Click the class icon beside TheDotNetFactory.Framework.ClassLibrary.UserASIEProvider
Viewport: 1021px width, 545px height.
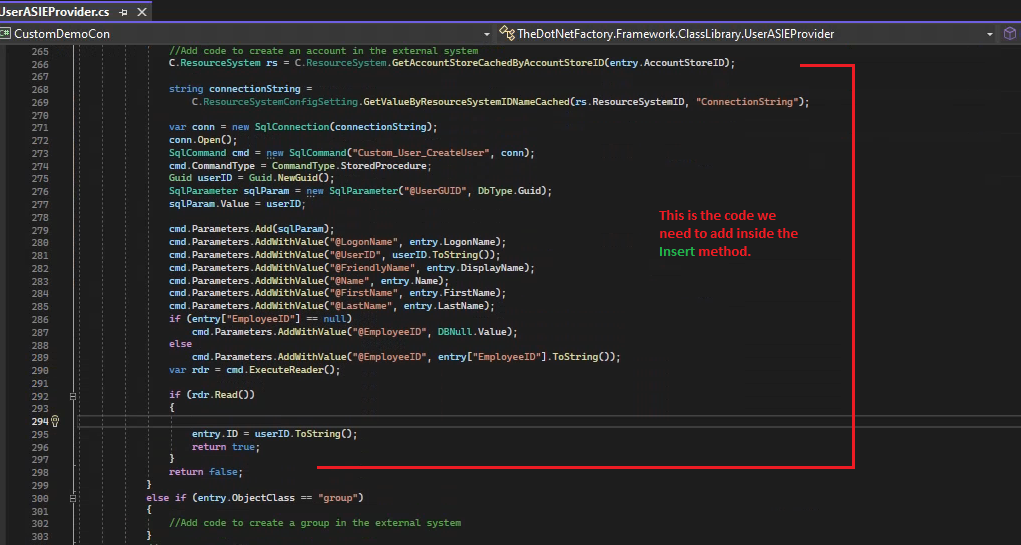[x=508, y=34]
